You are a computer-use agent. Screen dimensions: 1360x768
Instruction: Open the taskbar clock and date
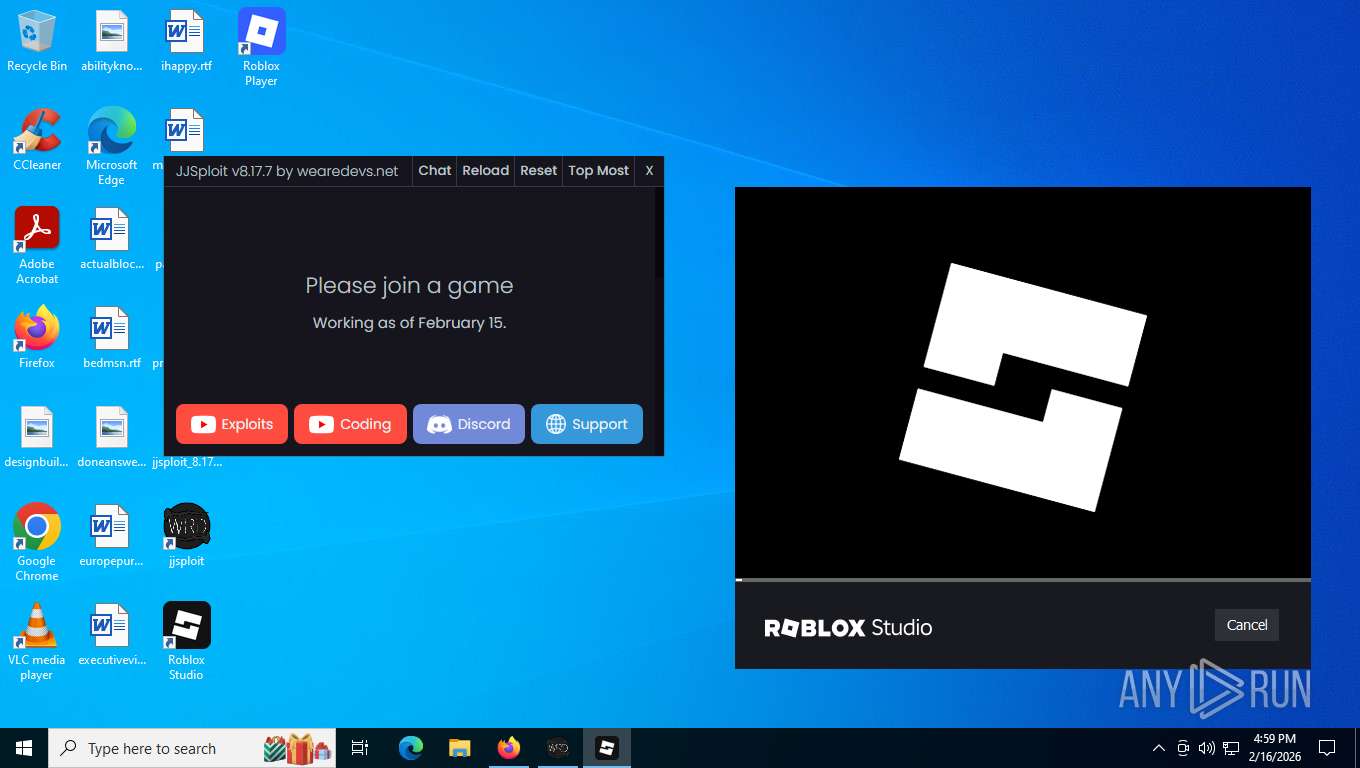click(1274, 748)
